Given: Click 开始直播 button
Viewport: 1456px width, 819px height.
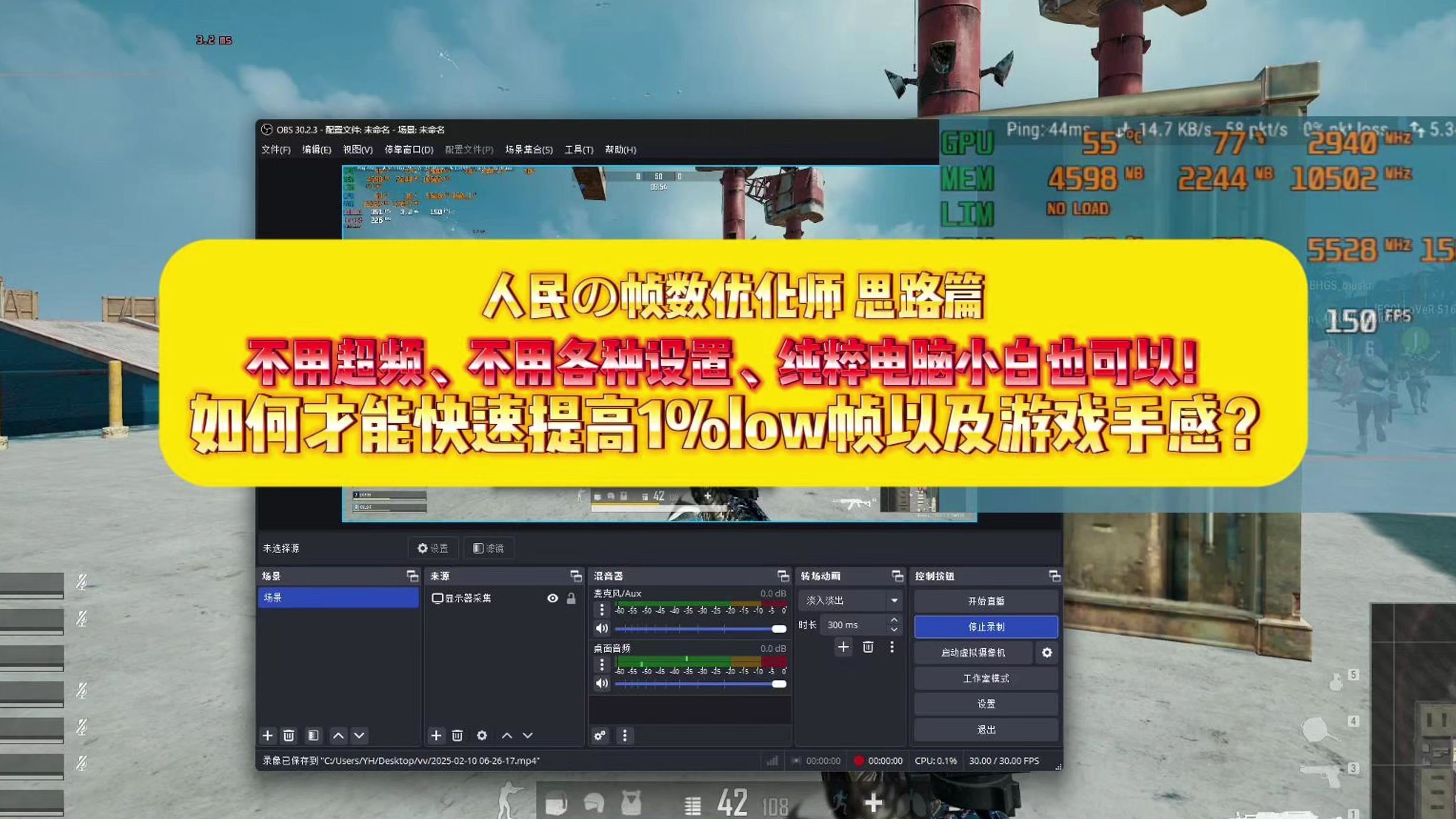Looking at the screenshot, I should [986, 601].
